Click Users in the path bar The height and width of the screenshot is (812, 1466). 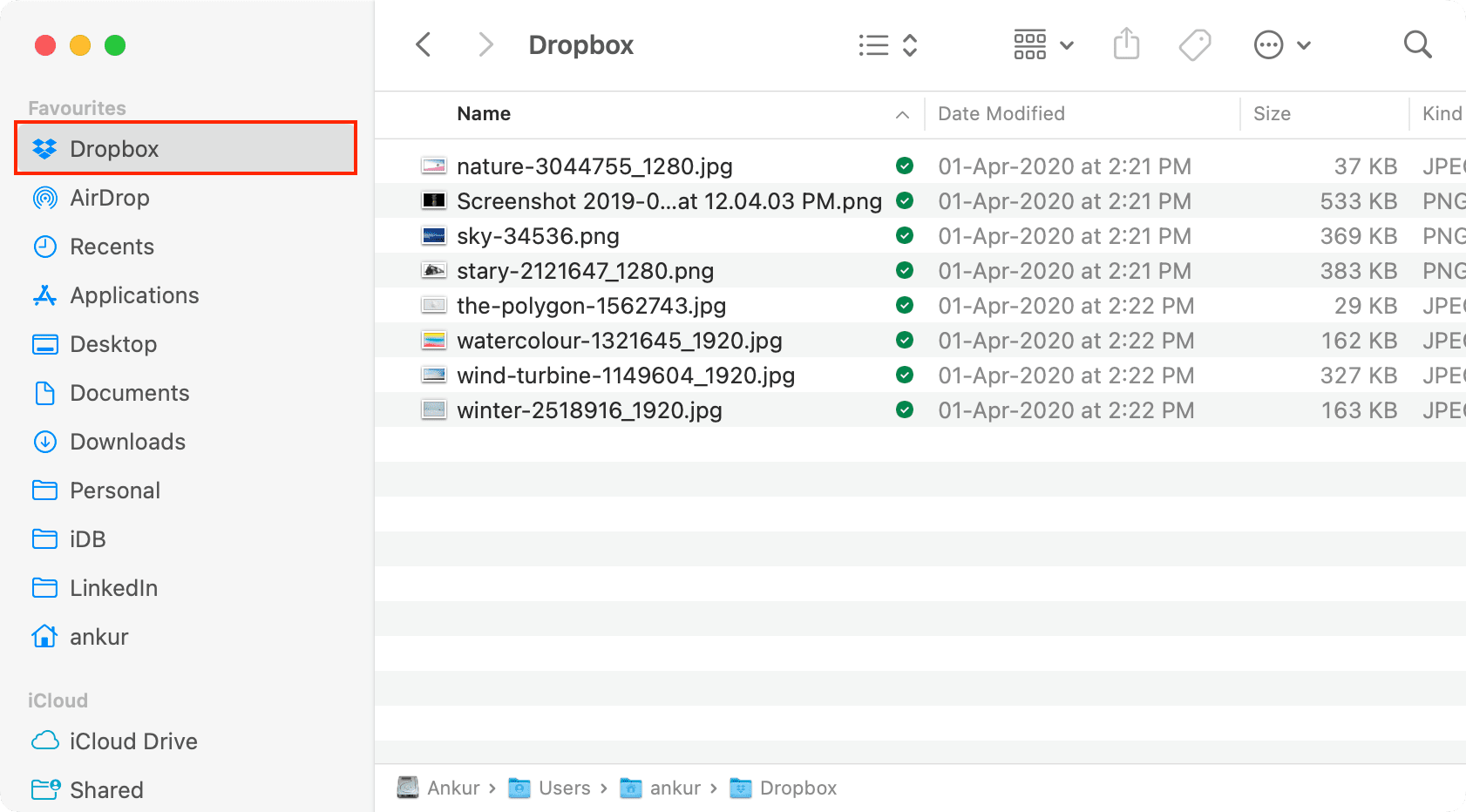click(x=549, y=788)
